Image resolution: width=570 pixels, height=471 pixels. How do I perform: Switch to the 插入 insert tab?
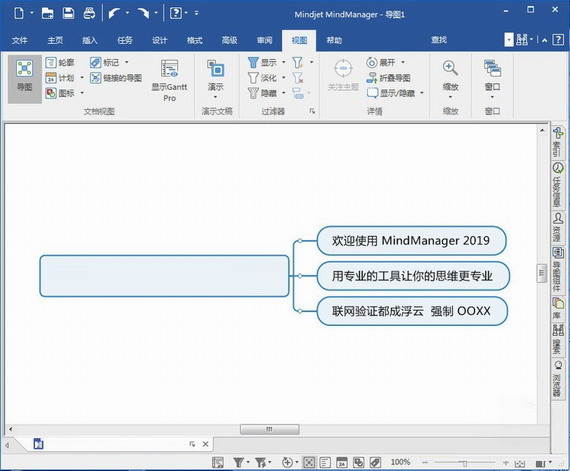coord(90,40)
